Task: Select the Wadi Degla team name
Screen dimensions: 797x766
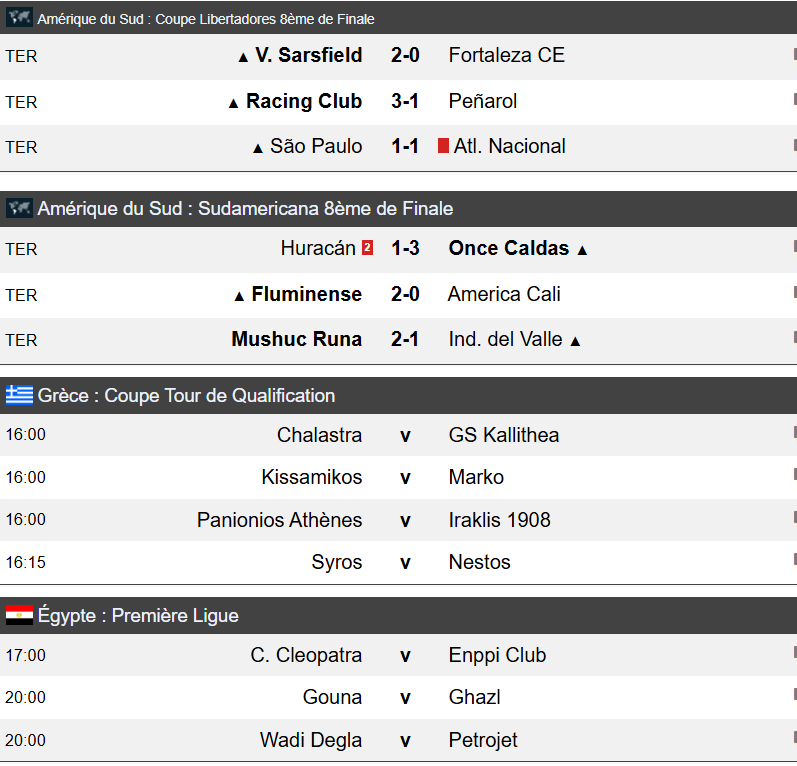Action: tap(311, 741)
